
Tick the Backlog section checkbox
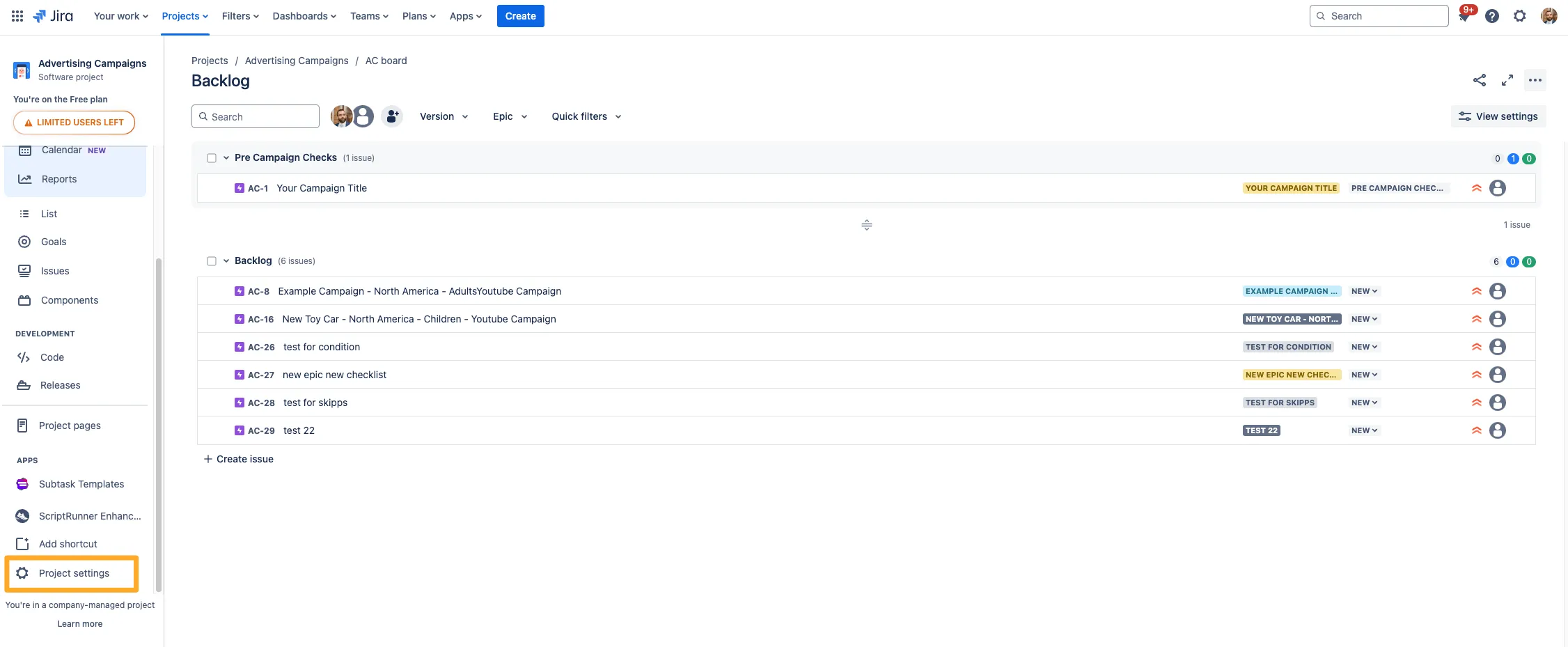coord(212,261)
